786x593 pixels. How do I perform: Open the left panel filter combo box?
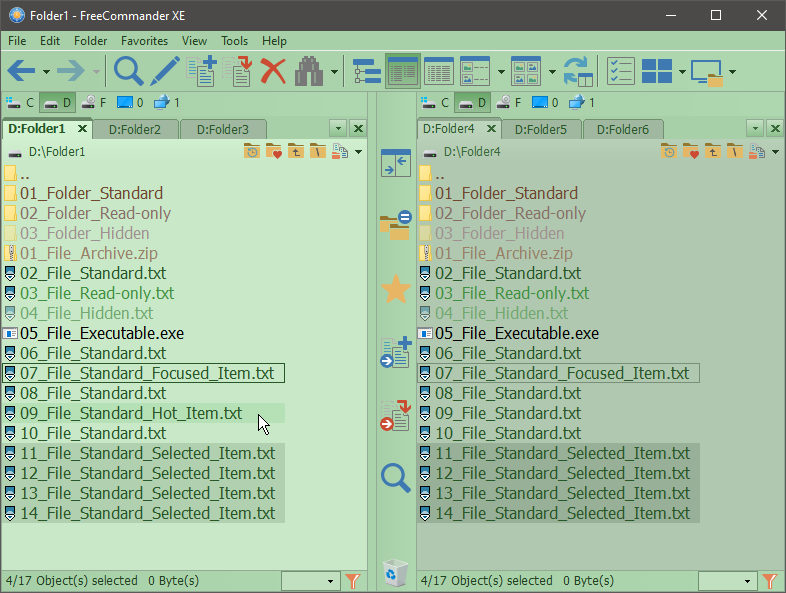(x=311, y=581)
